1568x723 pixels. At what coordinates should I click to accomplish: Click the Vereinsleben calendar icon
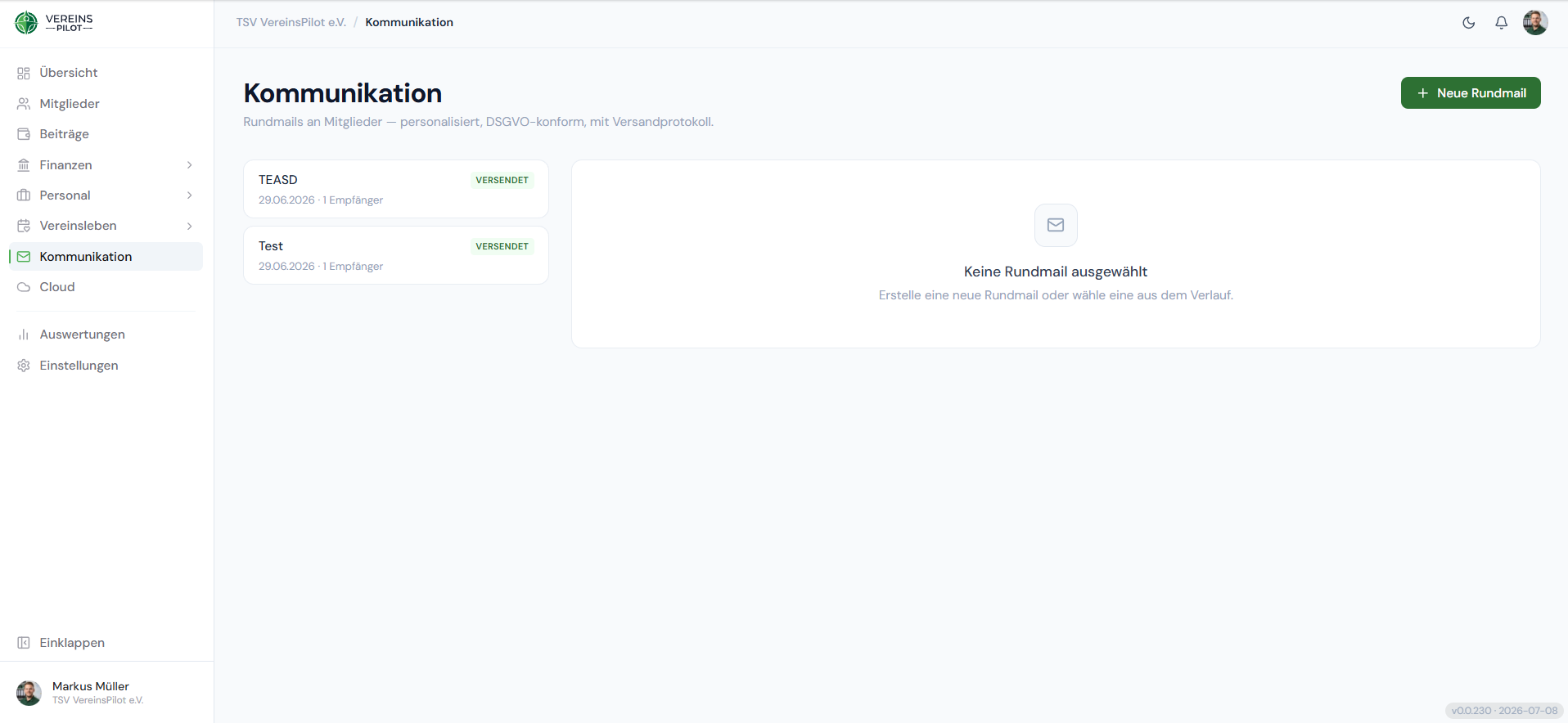[24, 226]
